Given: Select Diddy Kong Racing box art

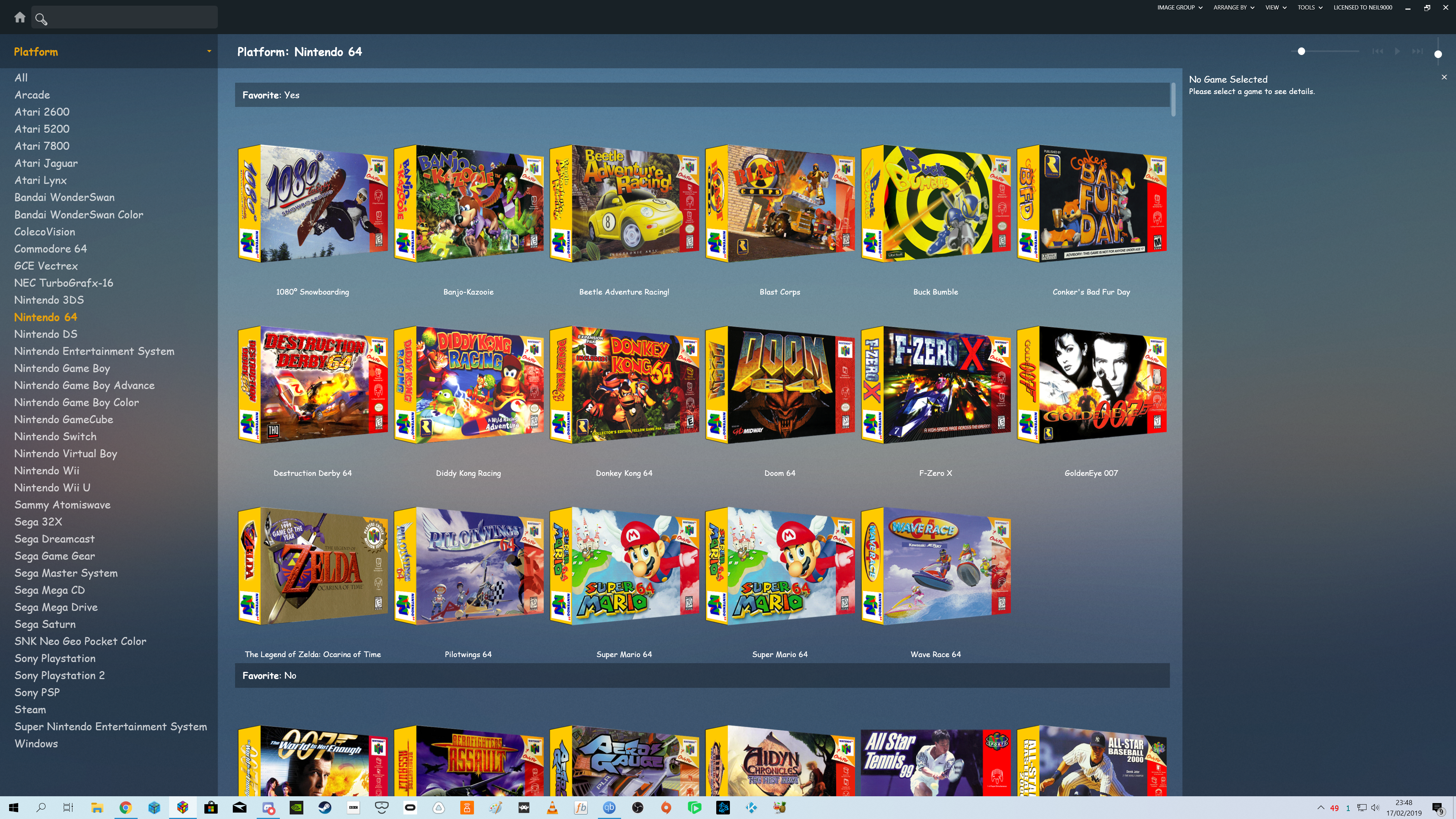Looking at the screenshot, I should click(x=469, y=385).
